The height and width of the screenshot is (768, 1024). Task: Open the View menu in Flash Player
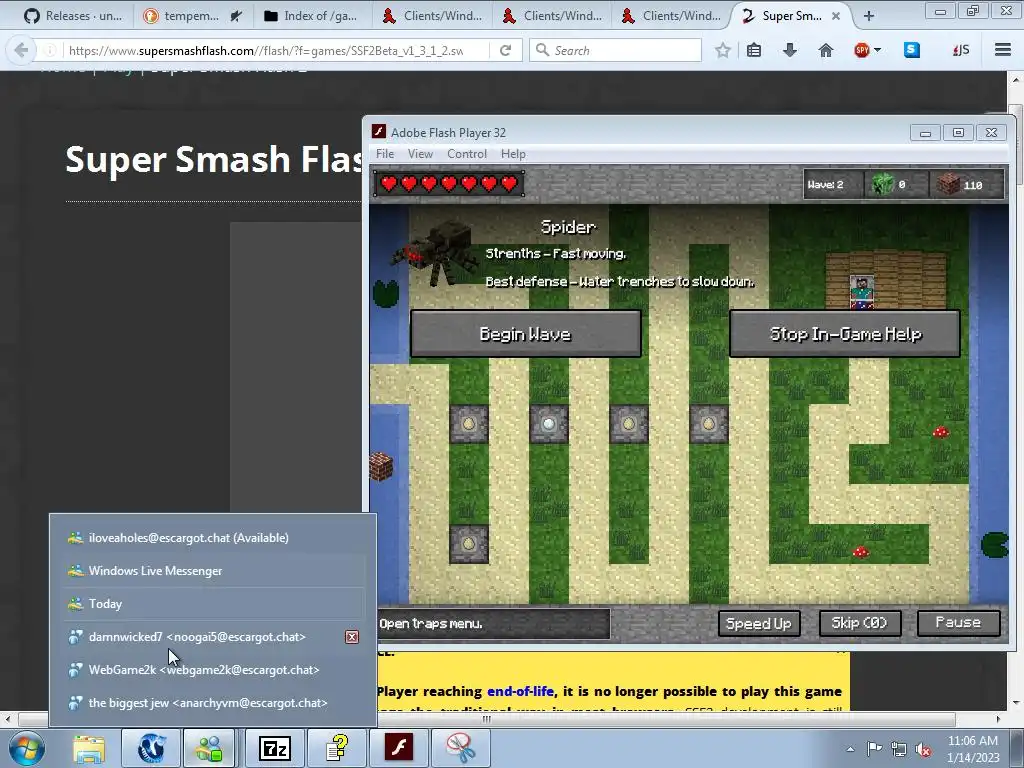click(420, 153)
